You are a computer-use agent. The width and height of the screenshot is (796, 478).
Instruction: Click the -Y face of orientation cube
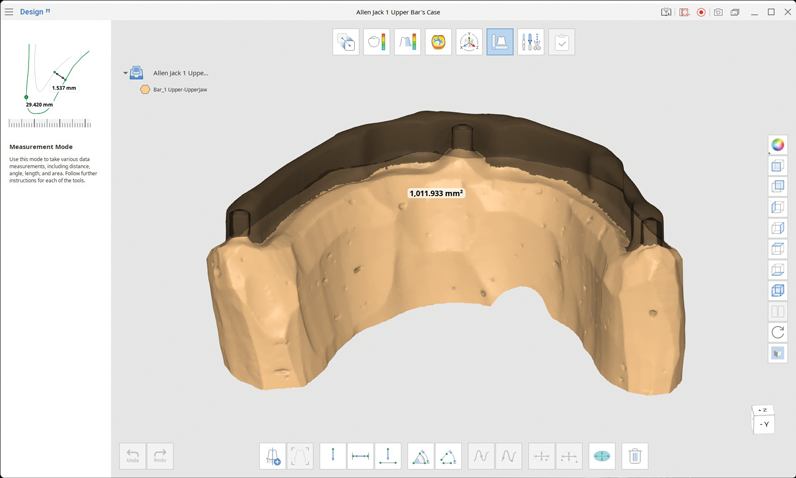click(764, 424)
